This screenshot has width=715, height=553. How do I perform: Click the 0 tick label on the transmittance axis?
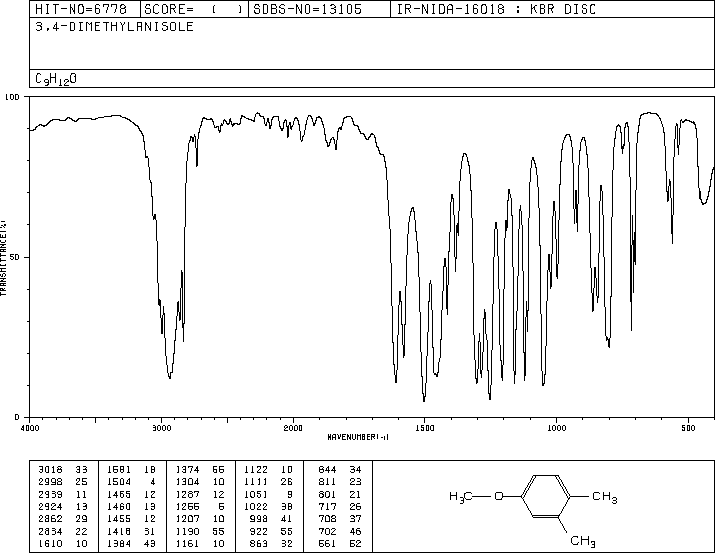17,417
